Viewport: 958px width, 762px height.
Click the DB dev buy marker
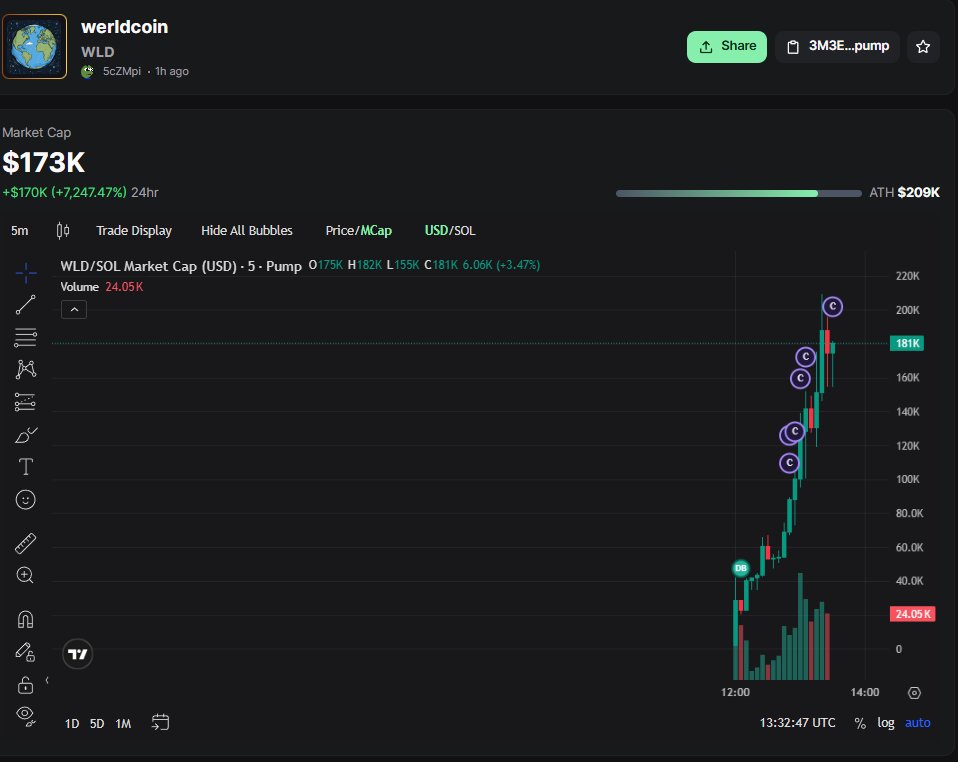click(740, 568)
